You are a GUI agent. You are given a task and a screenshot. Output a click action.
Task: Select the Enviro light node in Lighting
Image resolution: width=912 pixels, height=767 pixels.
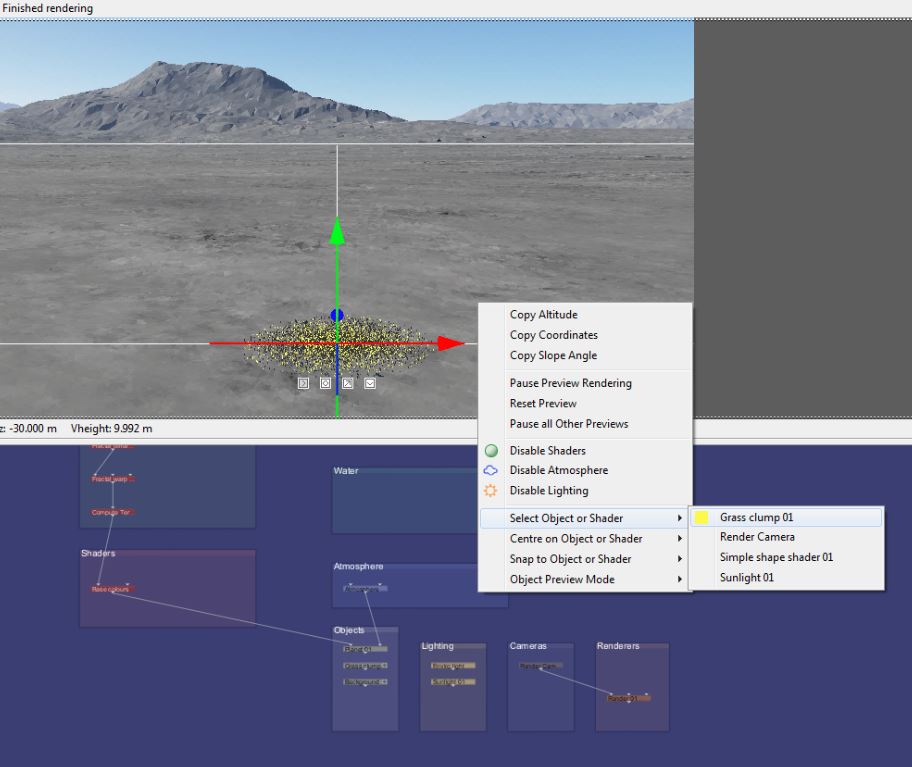pos(453,666)
